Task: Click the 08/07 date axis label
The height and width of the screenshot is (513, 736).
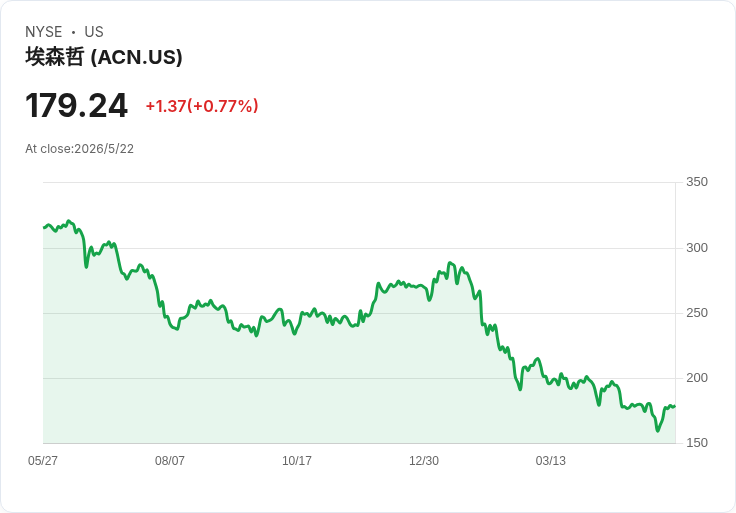Action: [170, 460]
